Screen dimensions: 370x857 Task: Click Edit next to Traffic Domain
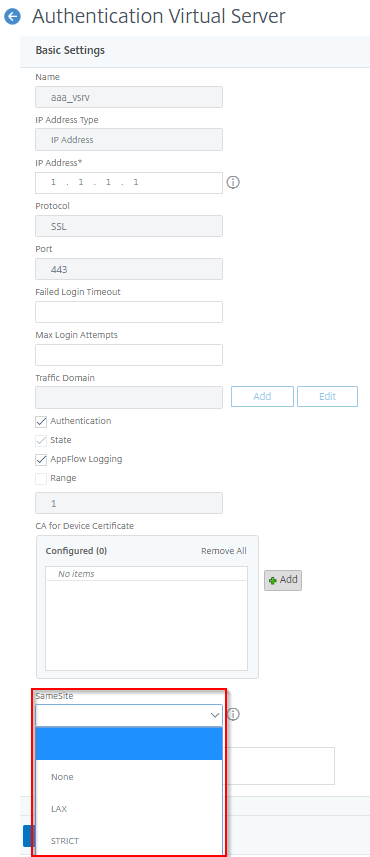click(x=327, y=397)
